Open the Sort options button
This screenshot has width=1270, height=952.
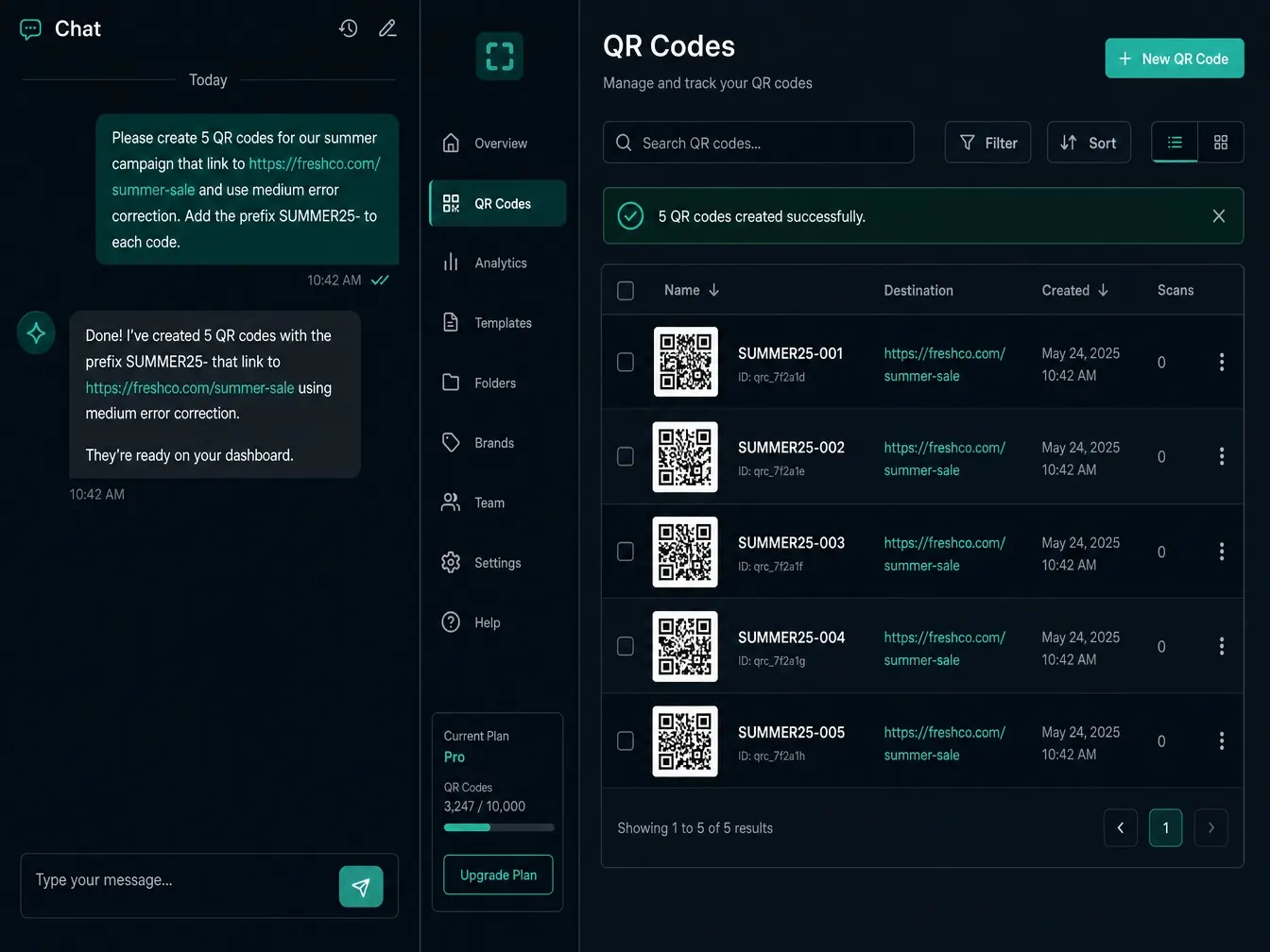pos(1089,143)
